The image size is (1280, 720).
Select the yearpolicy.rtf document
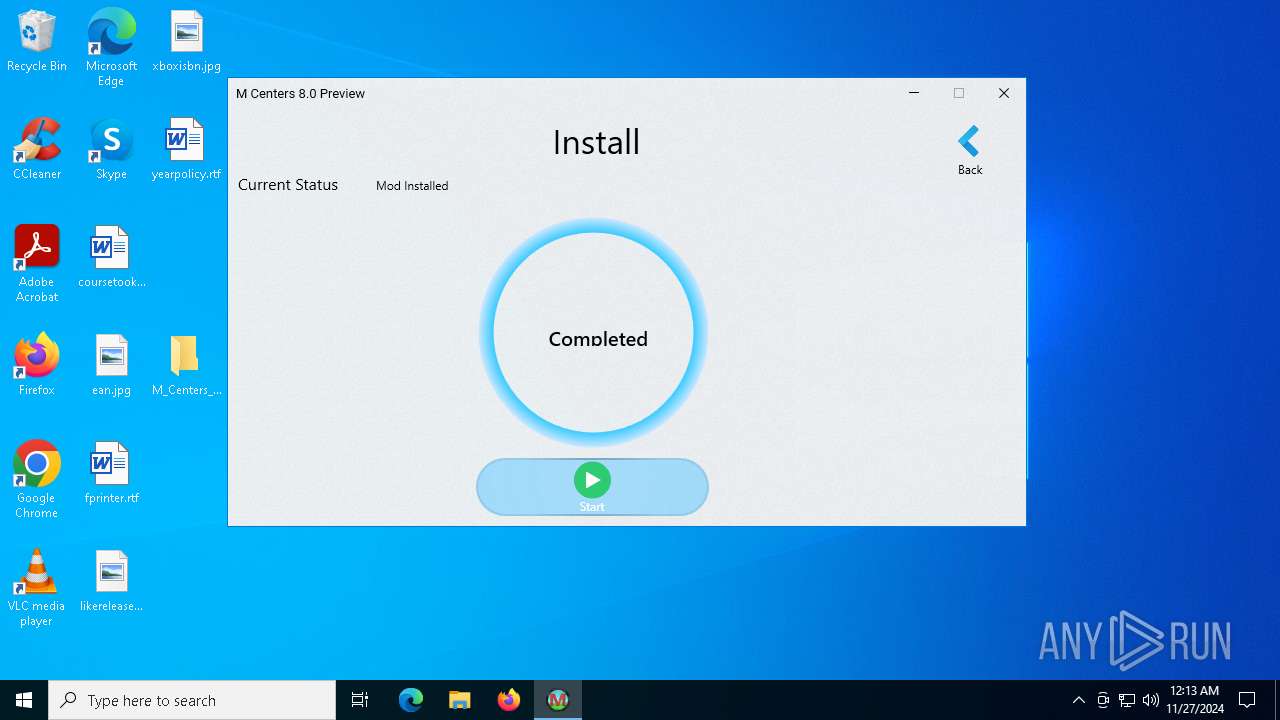click(x=186, y=149)
